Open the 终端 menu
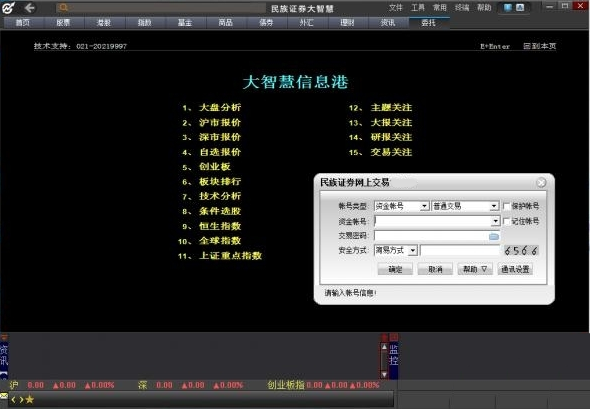The image size is (590, 409). point(462,8)
